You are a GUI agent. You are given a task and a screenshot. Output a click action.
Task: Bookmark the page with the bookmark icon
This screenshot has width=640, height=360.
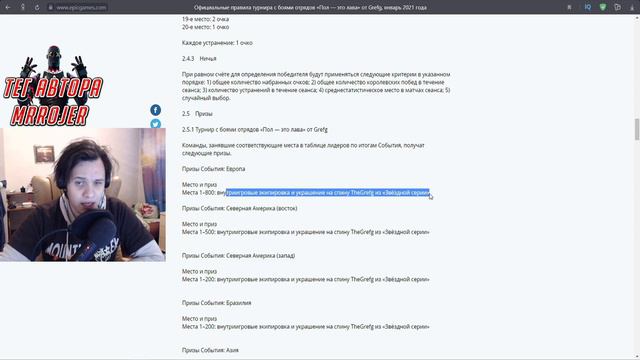(569, 7)
